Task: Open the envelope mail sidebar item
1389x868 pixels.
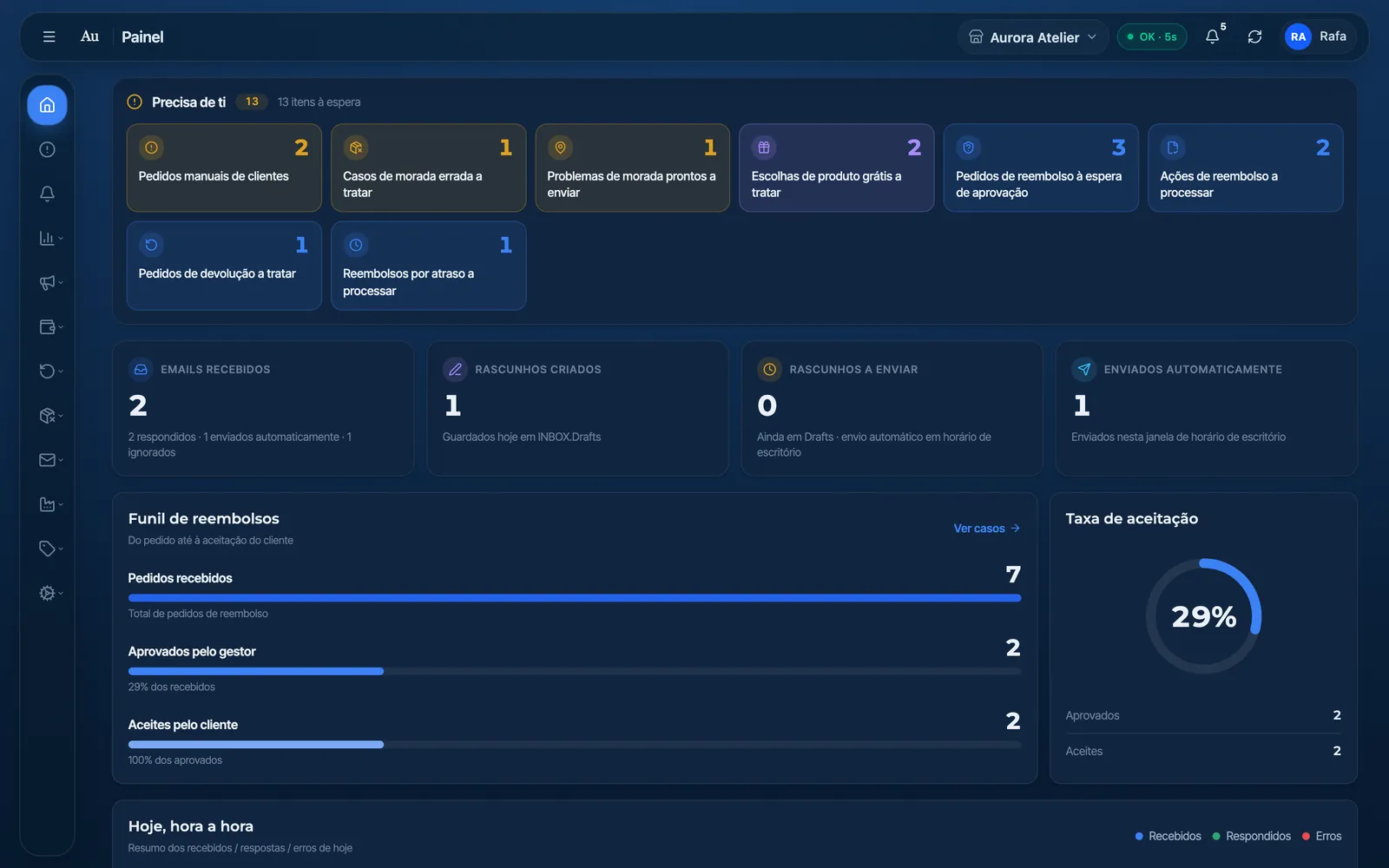Action: point(50,460)
